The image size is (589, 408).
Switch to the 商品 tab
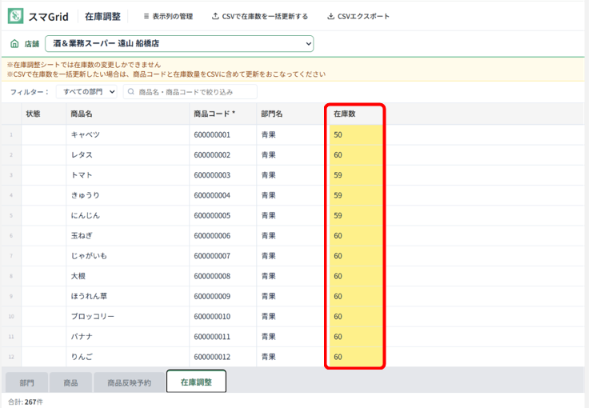pos(71,382)
